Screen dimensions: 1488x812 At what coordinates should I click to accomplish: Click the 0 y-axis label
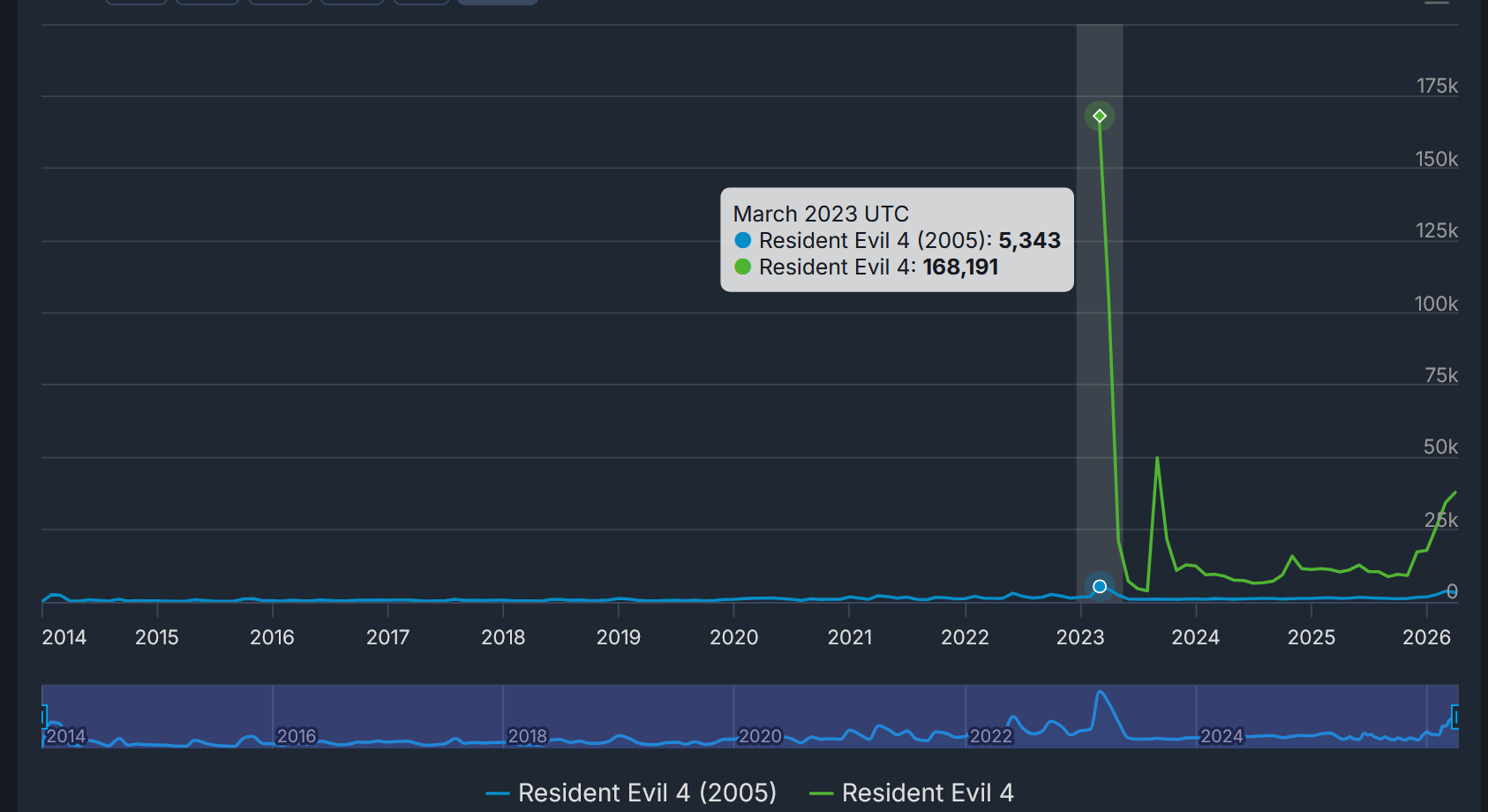click(1452, 591)
